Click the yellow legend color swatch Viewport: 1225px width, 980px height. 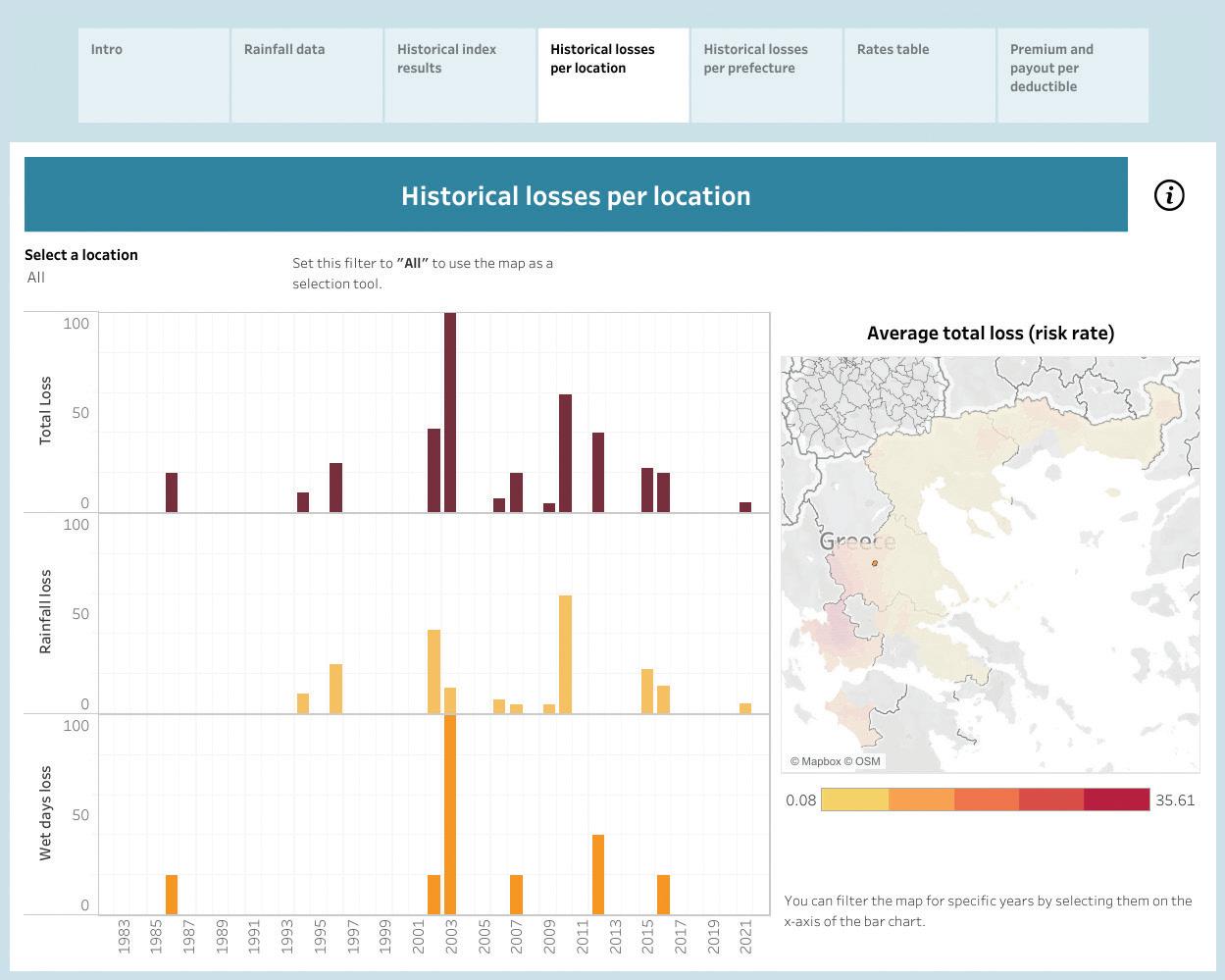[x=854, y=799]
